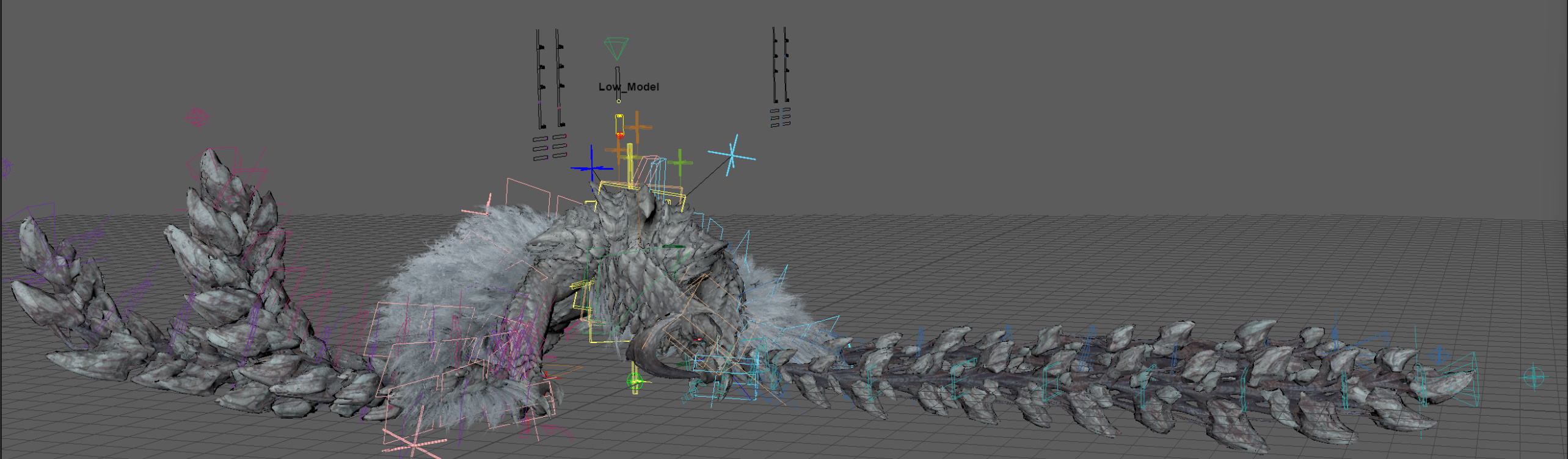Toggle the red knob in yellow switch
This screenshot has height=459, width=1568.
[x=620, y=134]
